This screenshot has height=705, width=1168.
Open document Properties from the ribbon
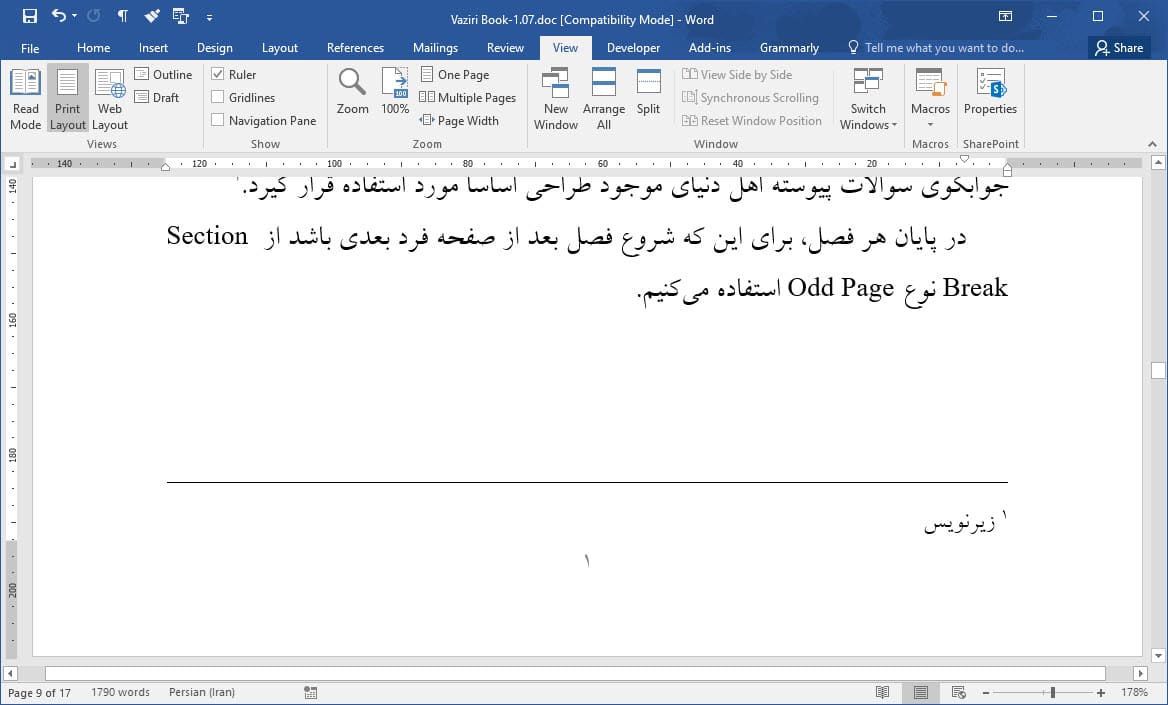(x=989, y=97)
